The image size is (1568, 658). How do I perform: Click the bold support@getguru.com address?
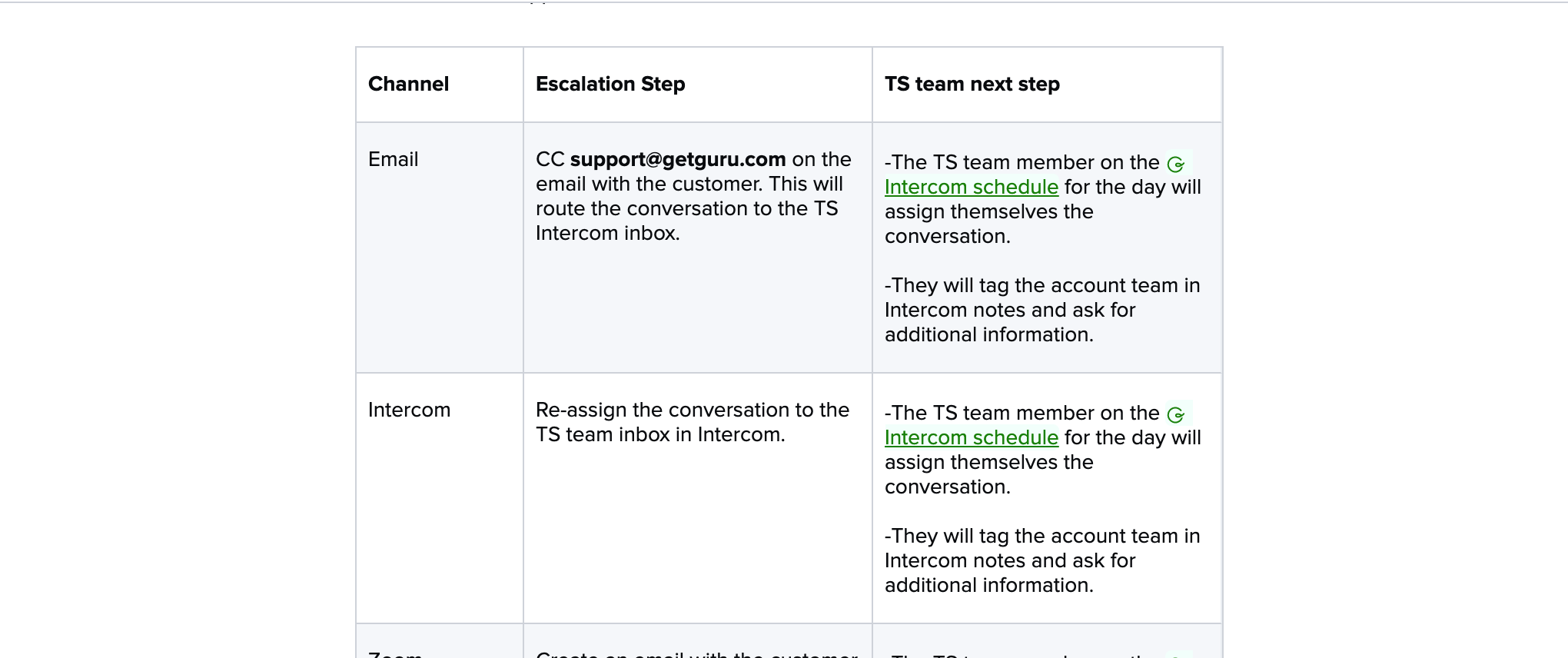[x=678, y=159]
